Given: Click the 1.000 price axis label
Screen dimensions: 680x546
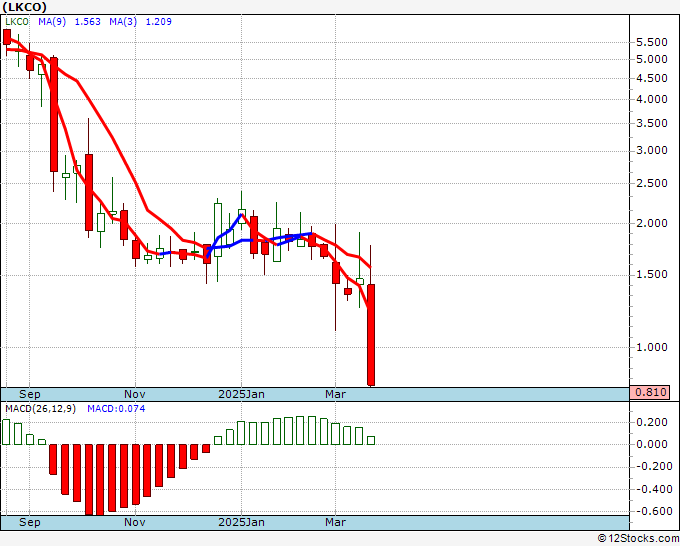Looking at the screenshot, I should (x=651, y=347).
